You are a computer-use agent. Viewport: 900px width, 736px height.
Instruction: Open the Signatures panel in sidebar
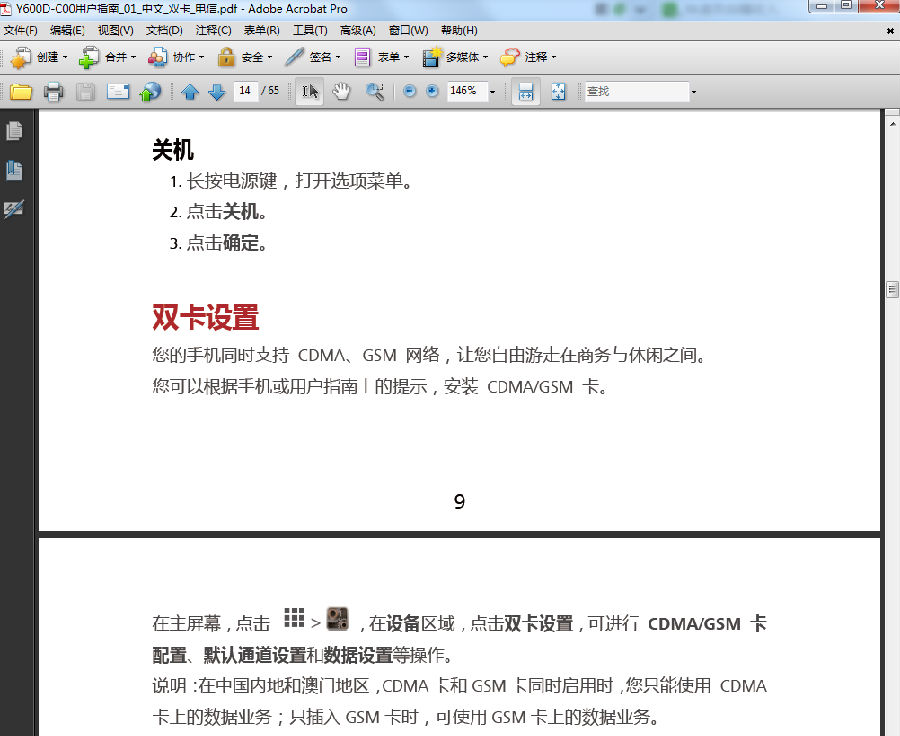[x=14, y=210]
